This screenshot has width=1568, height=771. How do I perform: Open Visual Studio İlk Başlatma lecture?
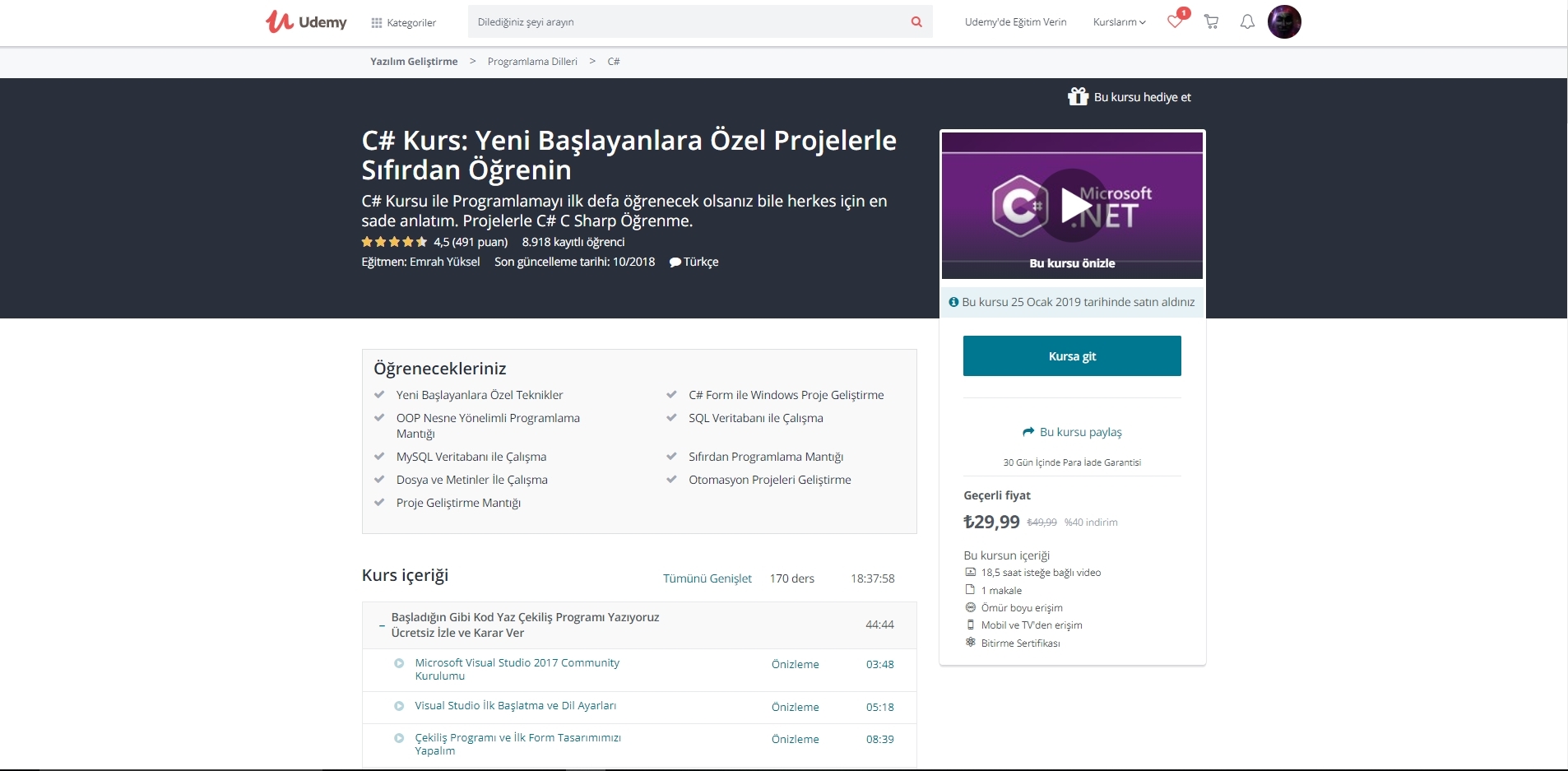[515, 706]
